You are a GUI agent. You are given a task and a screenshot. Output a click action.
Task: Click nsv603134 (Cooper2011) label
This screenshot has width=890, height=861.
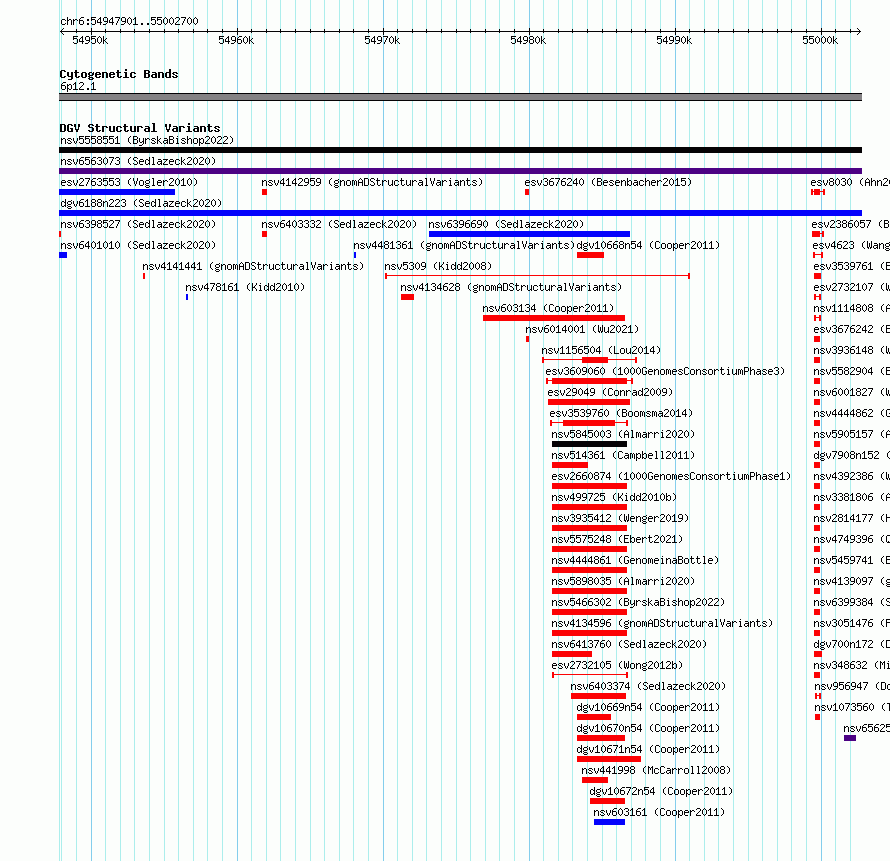click(x=548, y=308)
